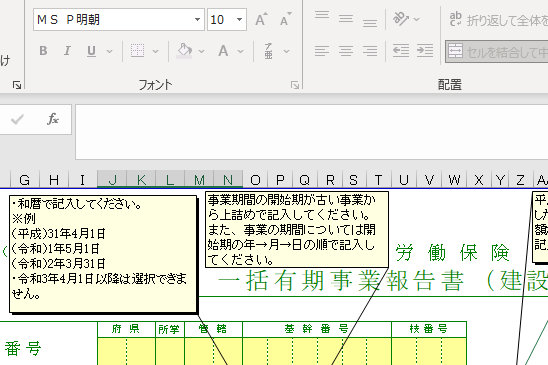The height and width of the screenshot is (365, 548).
Task: Select column P header
Action: 280,180
